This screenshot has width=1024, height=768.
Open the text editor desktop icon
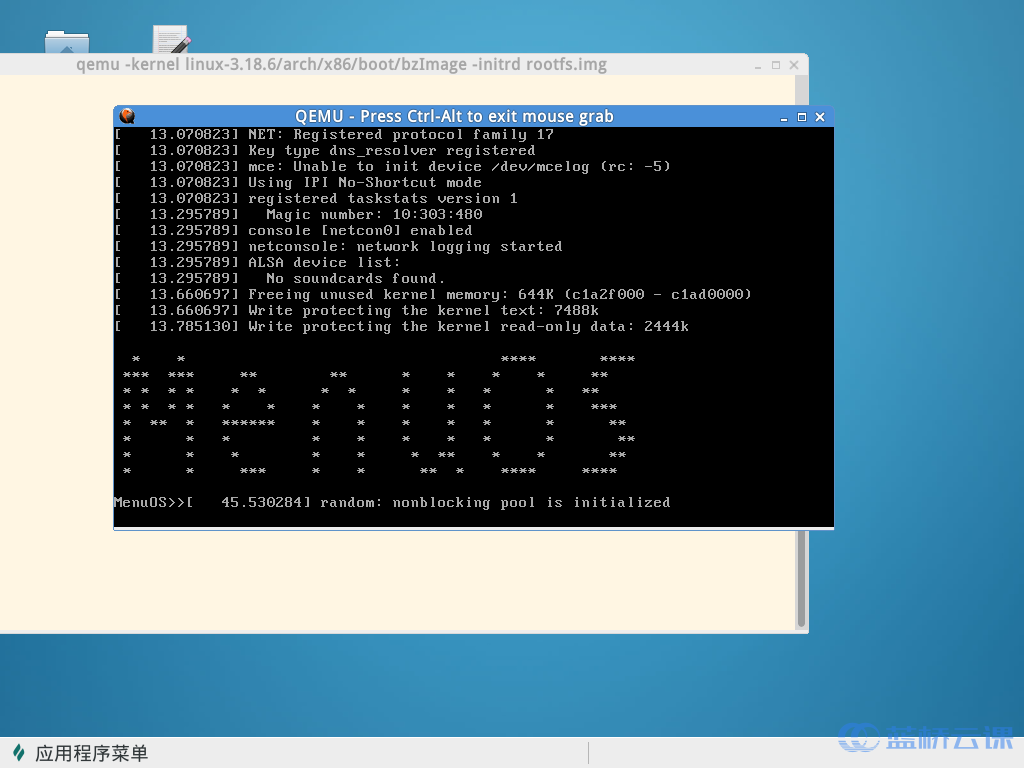click(x=171, y=39)
